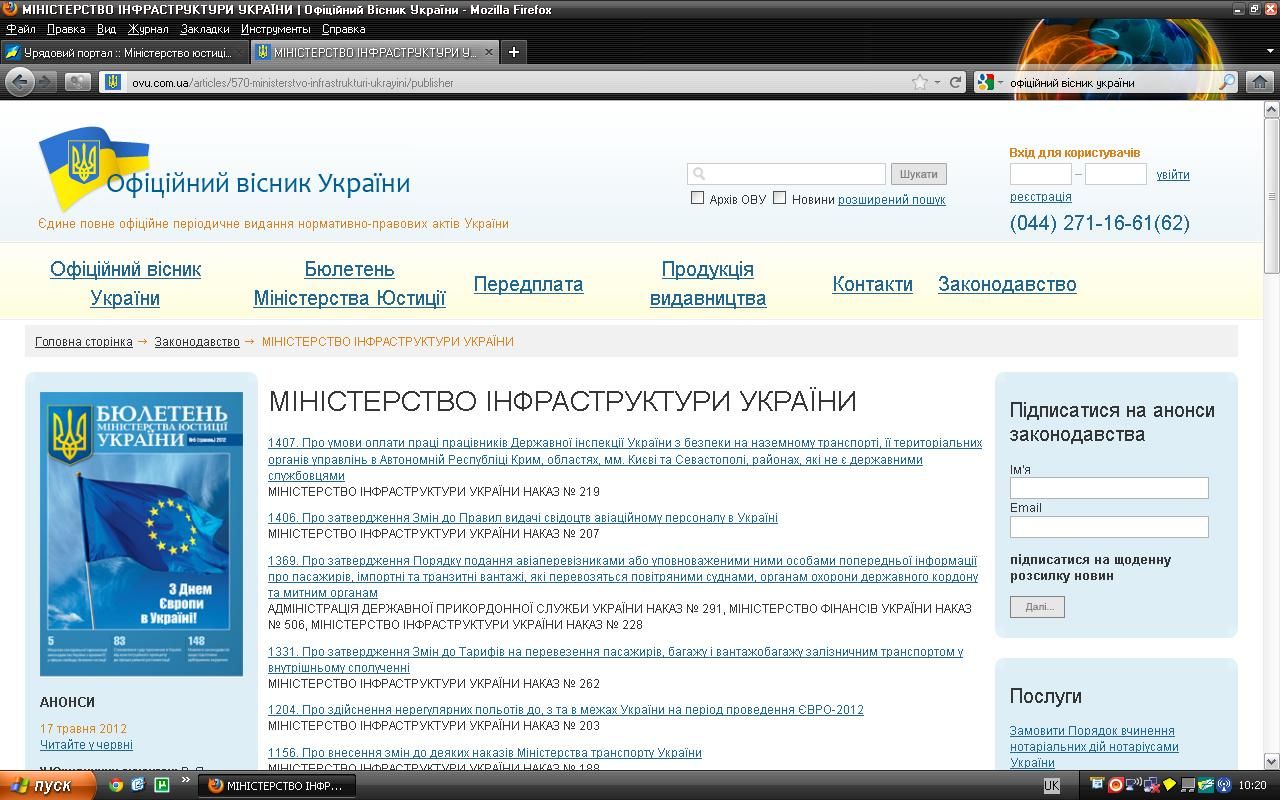Open the Firefox home page button
The image size is (1280, 800).
tap(1260, 82)
